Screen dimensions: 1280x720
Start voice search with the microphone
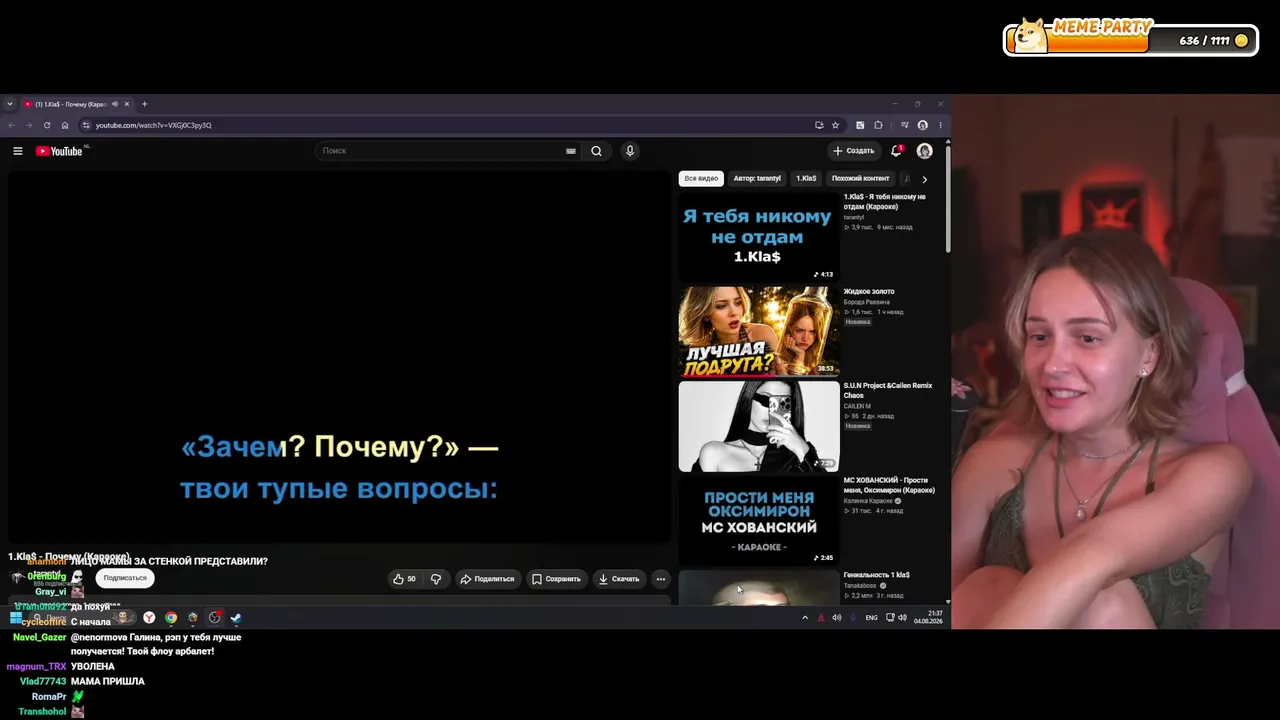click(629, 151)
